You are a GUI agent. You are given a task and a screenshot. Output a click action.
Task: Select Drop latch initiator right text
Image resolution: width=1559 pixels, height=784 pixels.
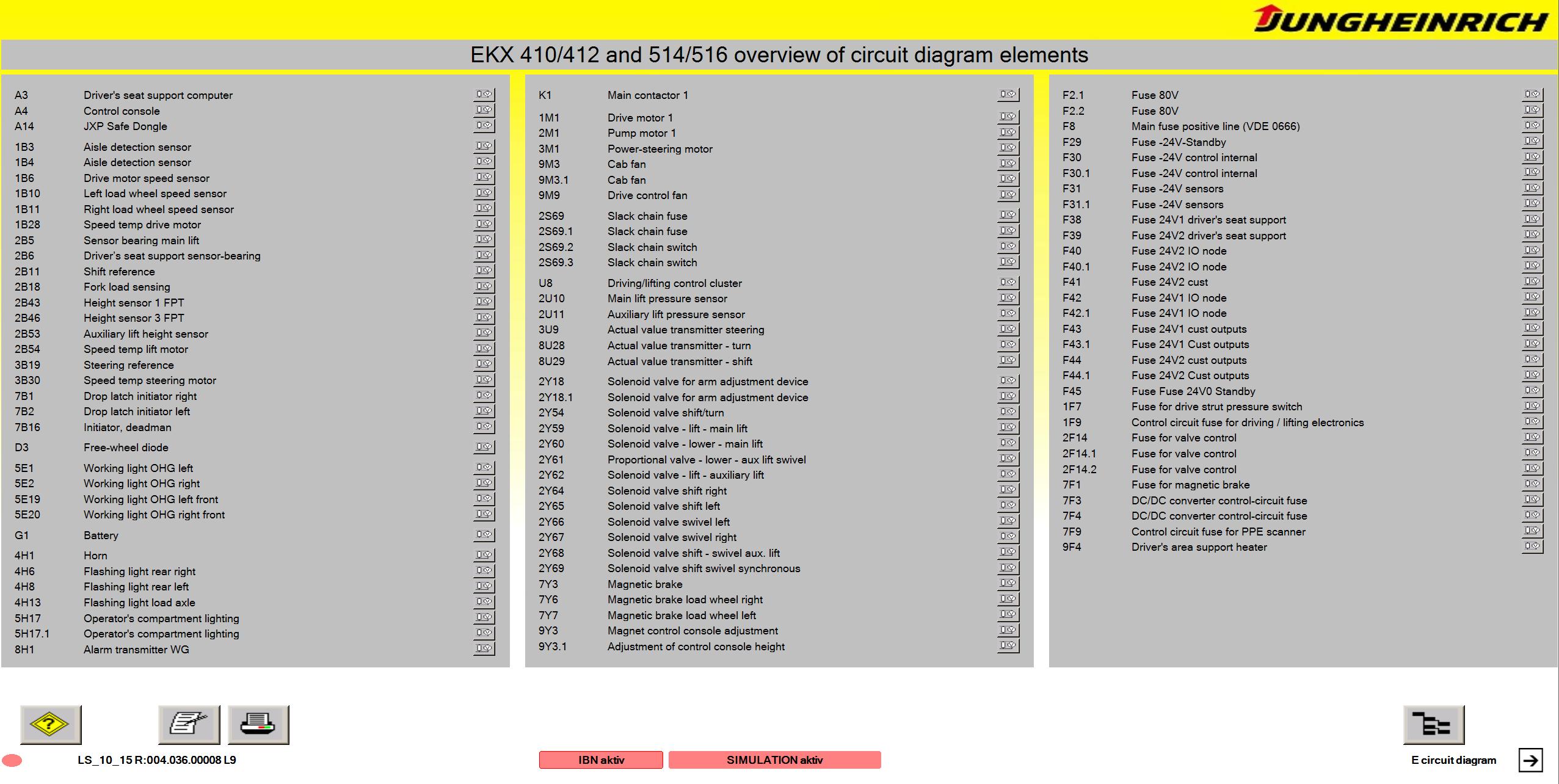click(x=140, y=396)
